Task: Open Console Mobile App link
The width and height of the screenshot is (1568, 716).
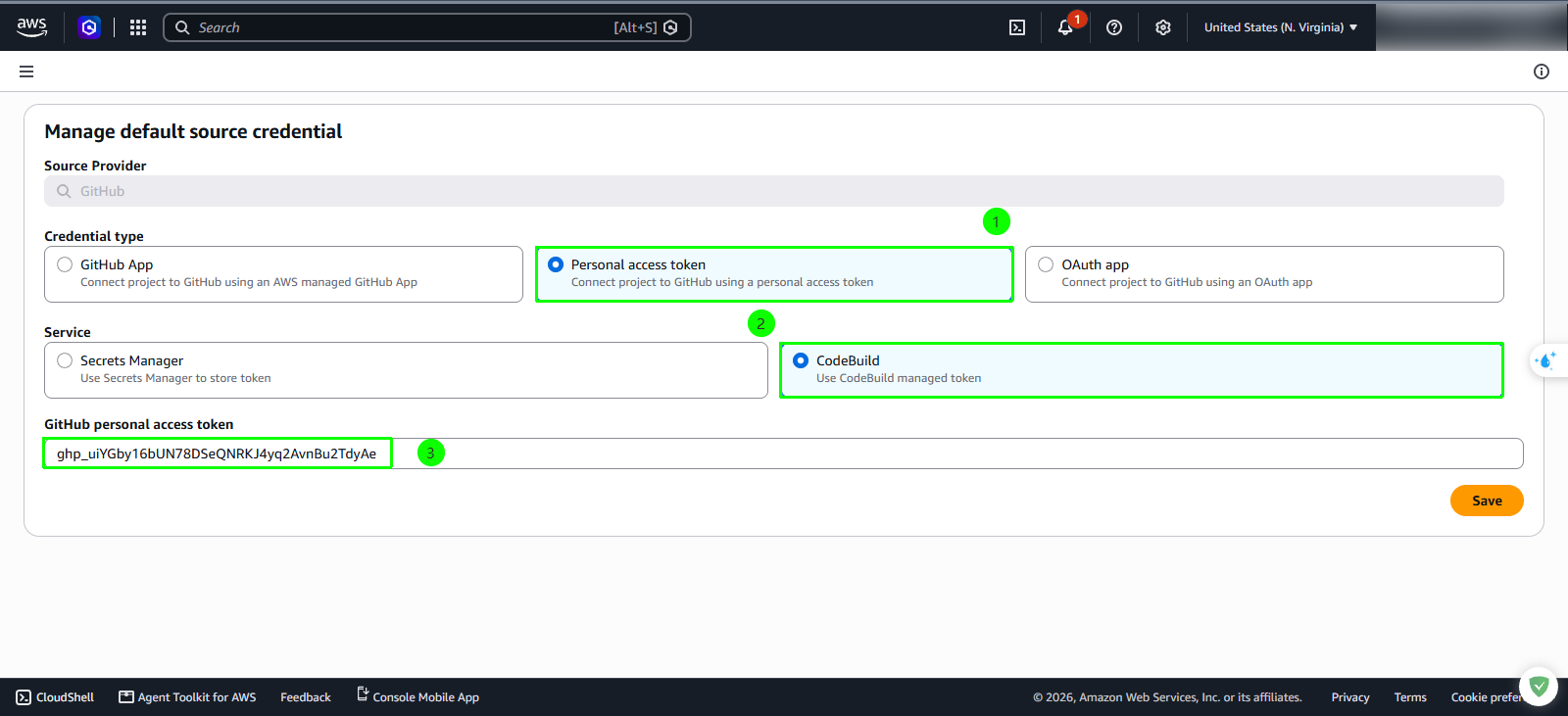Action: pyautogui.click(x=417, y=696)
